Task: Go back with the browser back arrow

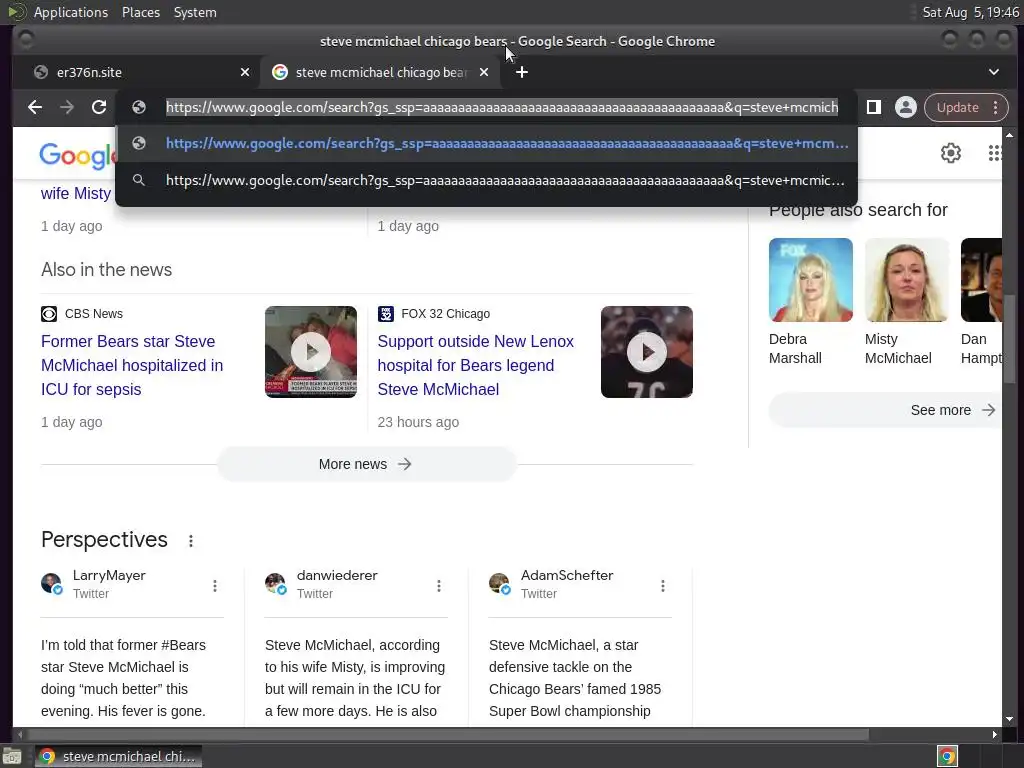Action: [35, 107]
